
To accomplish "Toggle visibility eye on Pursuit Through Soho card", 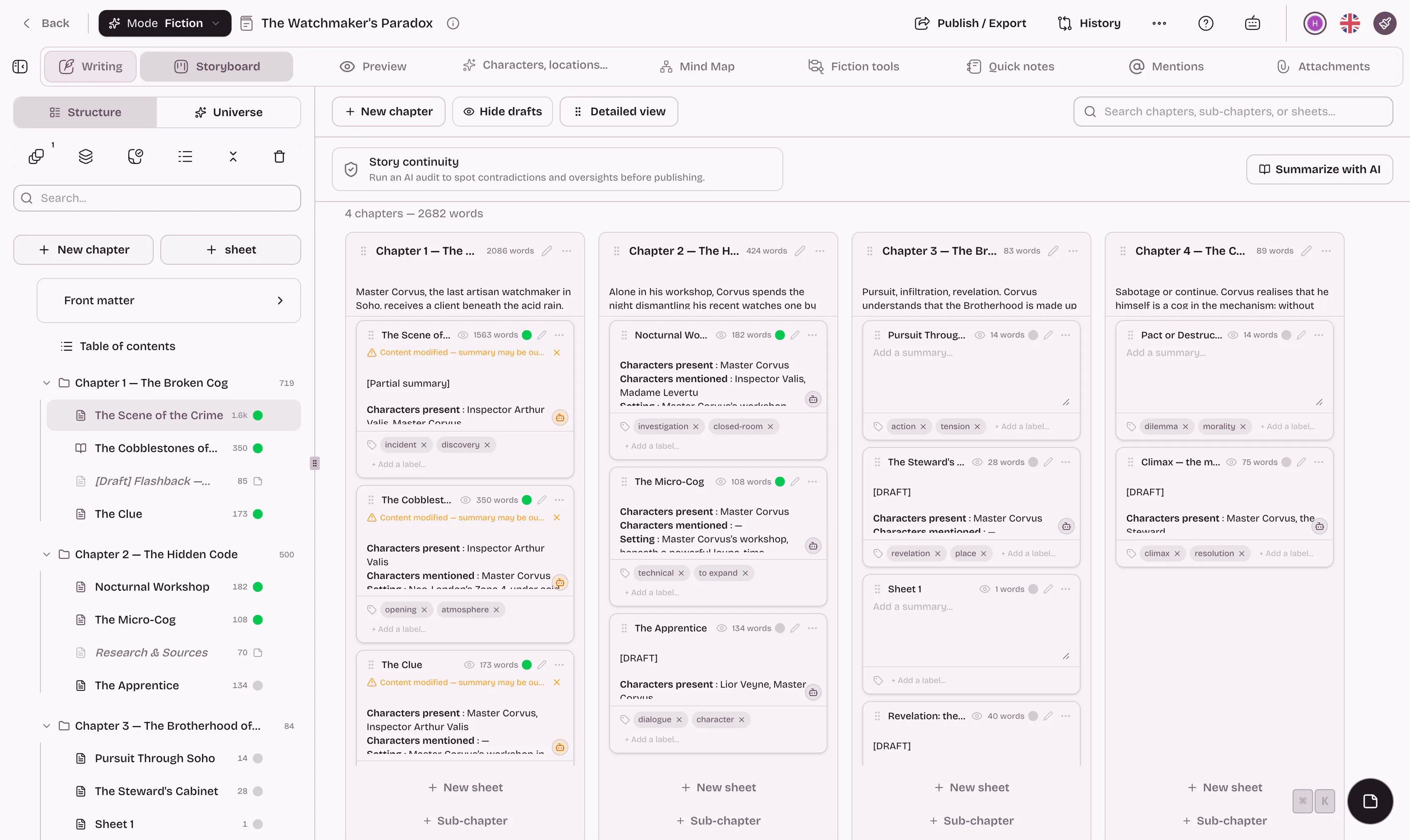I will (x=980, y=335).
